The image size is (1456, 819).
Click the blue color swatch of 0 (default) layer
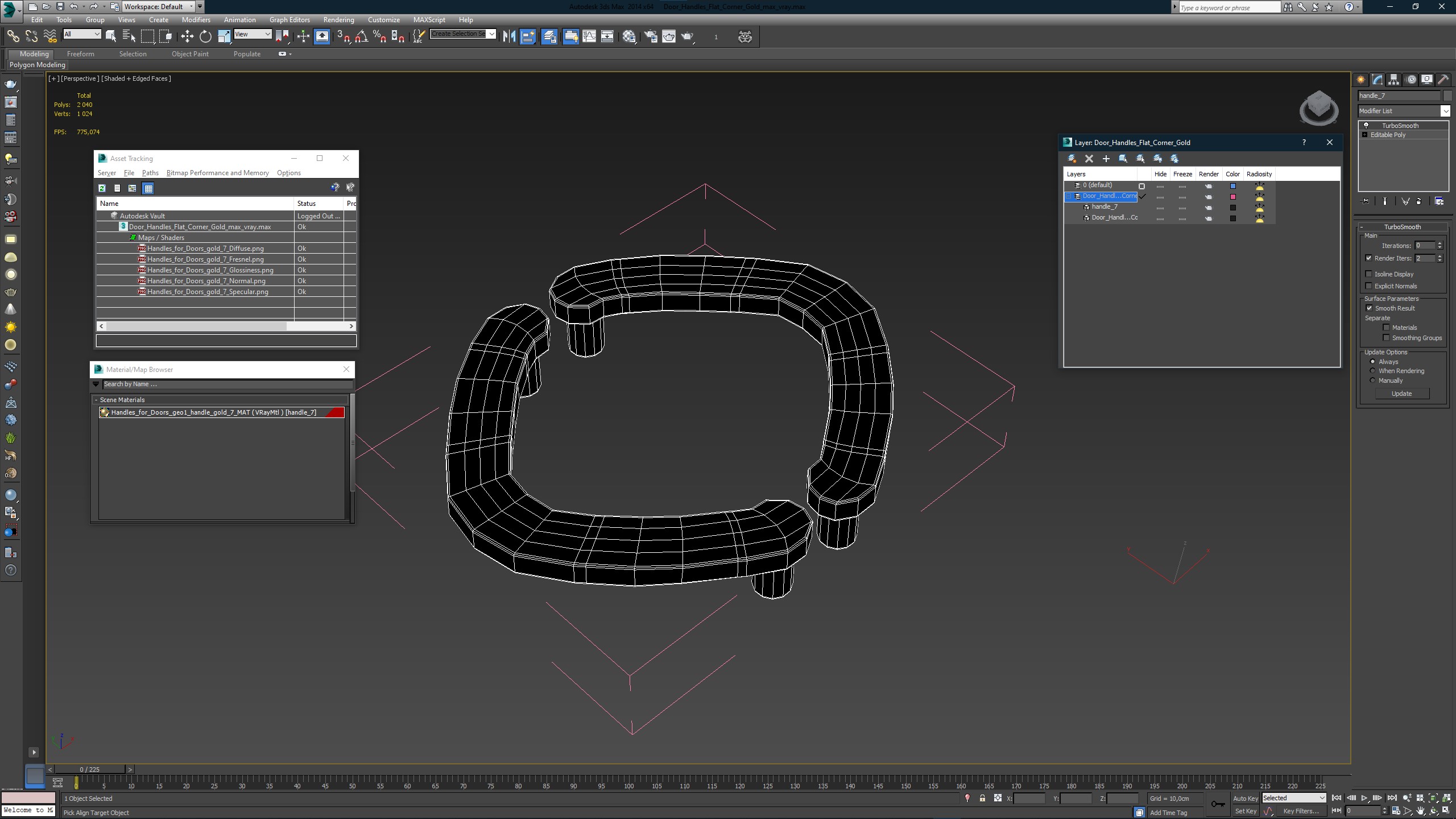click(1233, 186)
